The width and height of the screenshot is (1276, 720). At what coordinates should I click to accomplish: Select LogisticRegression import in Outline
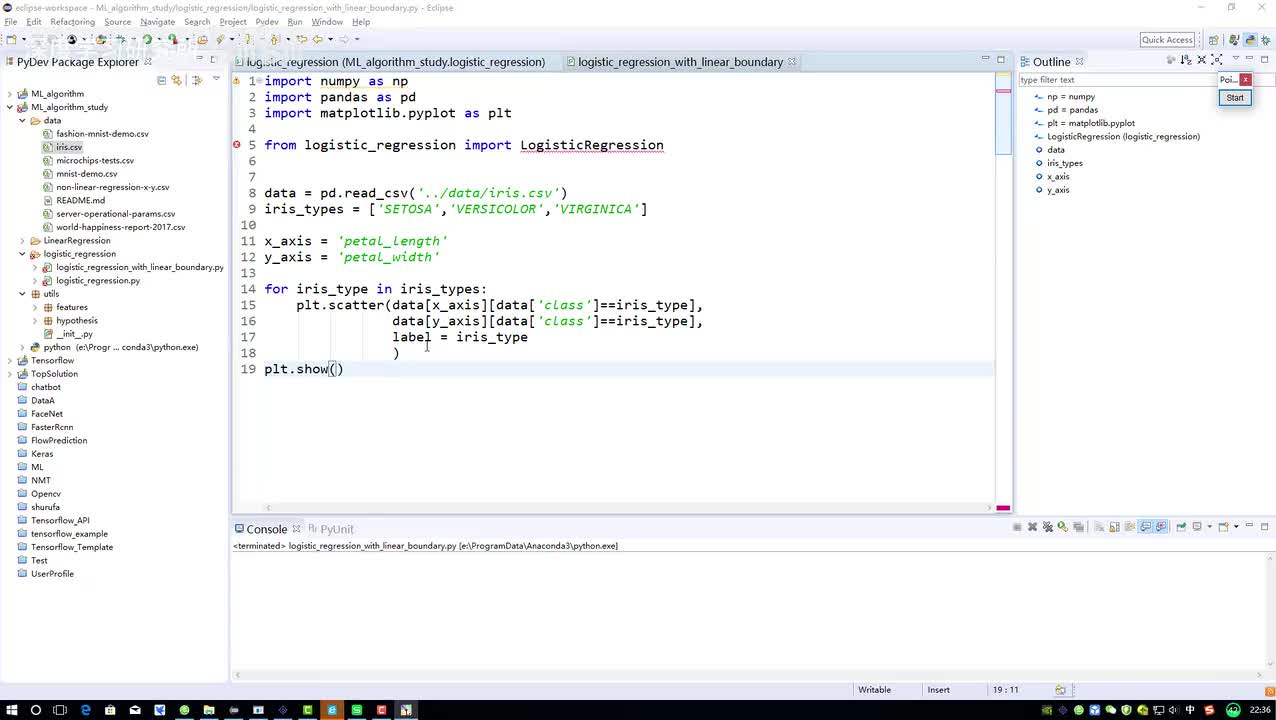coord(1123,136)
